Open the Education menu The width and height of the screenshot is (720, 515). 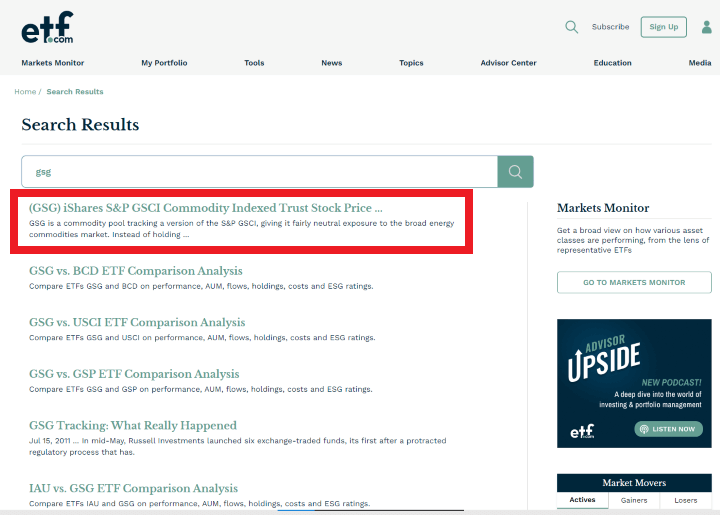(612, 63)
